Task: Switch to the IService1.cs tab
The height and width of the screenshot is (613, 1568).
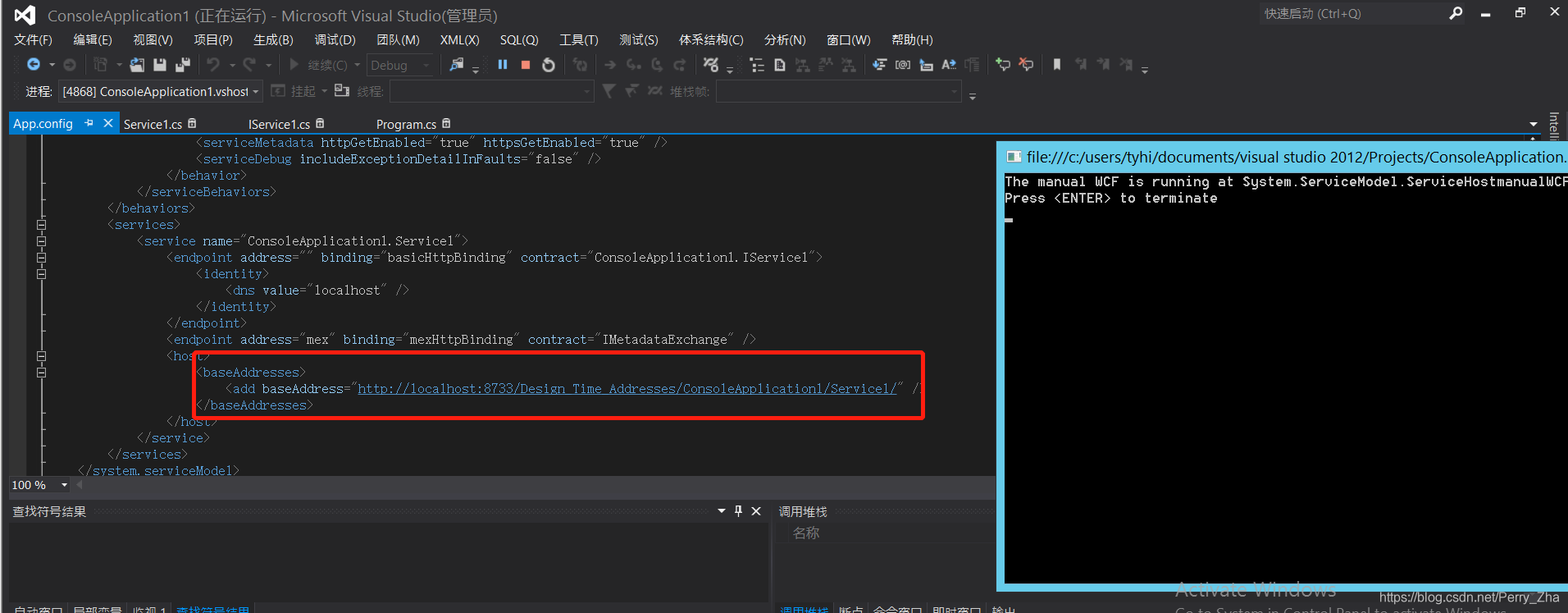Action: pos(279,124)
